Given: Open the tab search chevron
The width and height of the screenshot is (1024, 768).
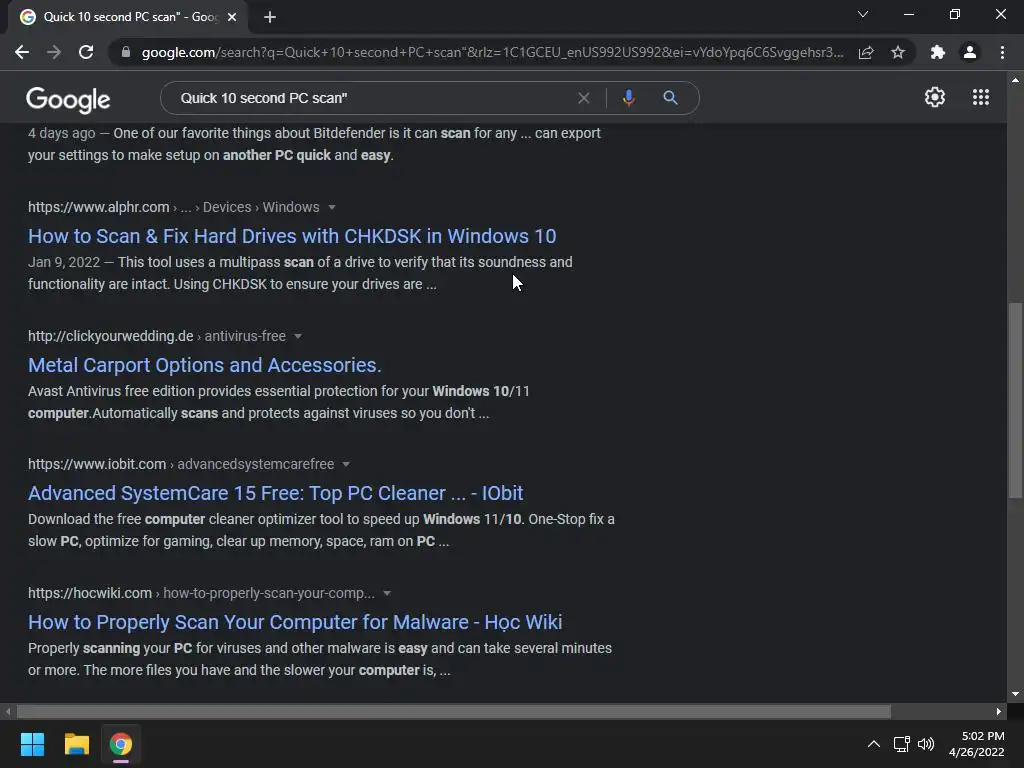Looking at the screenshot, I should point(863,14).
